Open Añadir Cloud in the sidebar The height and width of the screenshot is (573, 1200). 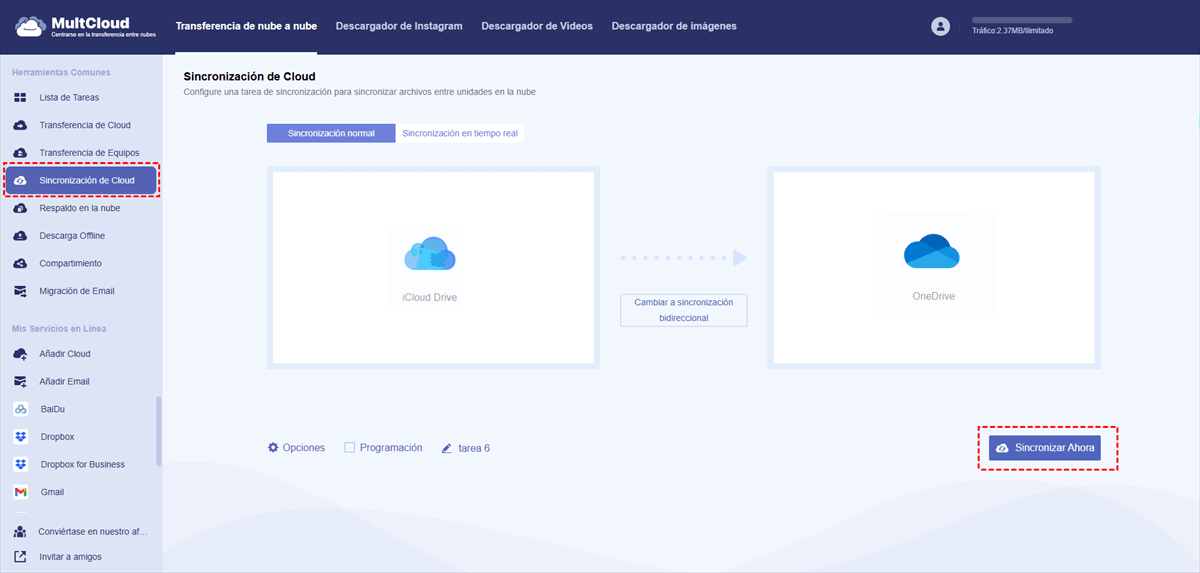coord(65,354)
